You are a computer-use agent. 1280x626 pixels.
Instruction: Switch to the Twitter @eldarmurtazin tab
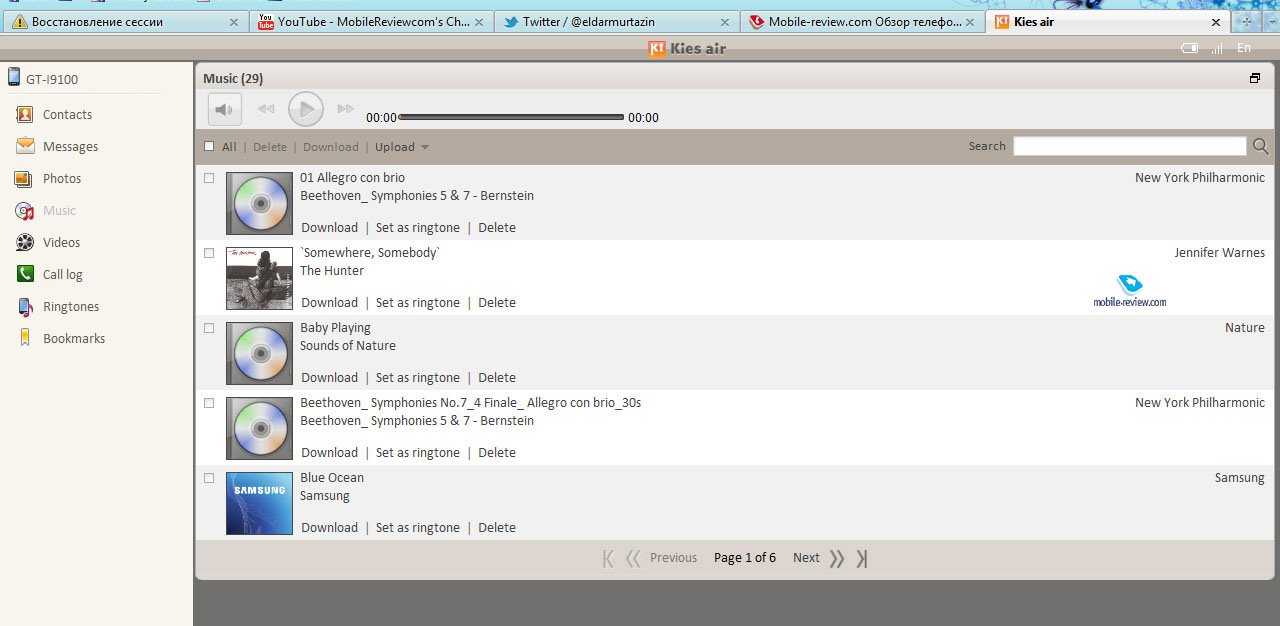[x=617, y=22]
